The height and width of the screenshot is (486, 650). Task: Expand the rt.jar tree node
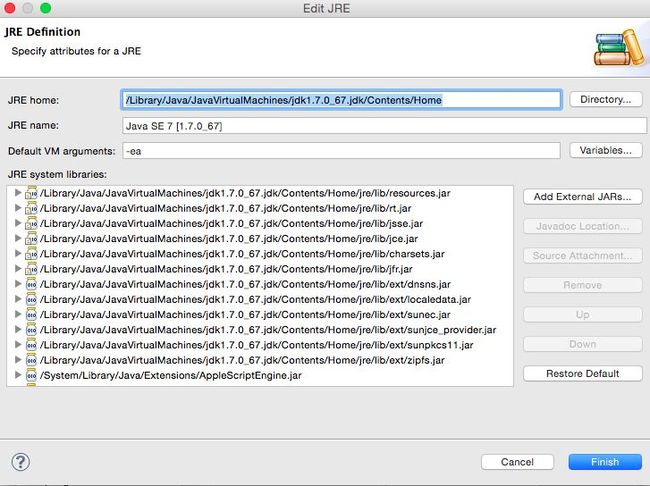pos(18,208)
